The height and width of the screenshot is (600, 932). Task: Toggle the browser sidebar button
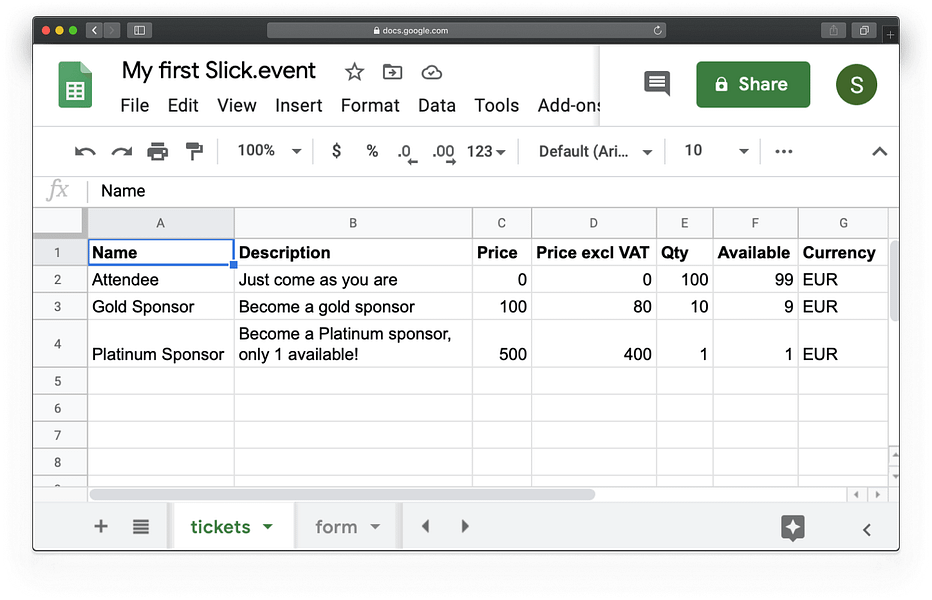click(x=139, y=30)
